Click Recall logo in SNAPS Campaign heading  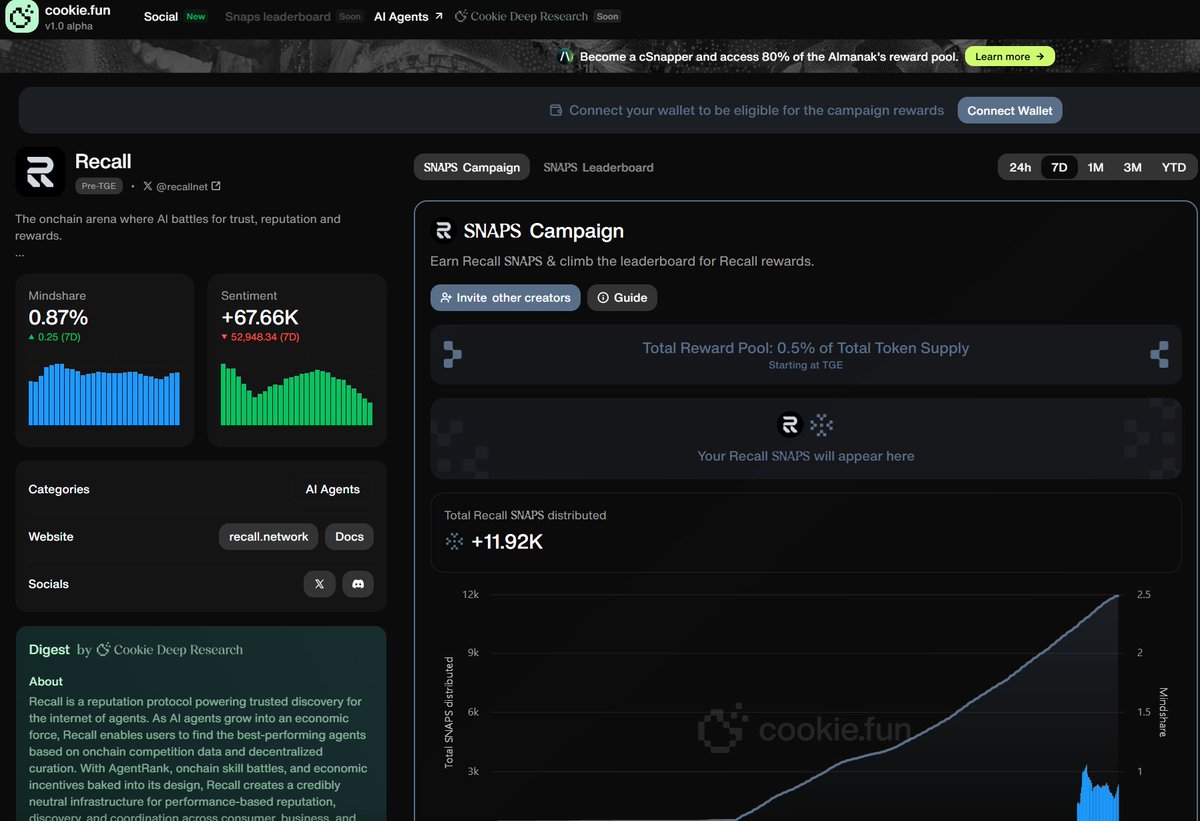(443, 231)
